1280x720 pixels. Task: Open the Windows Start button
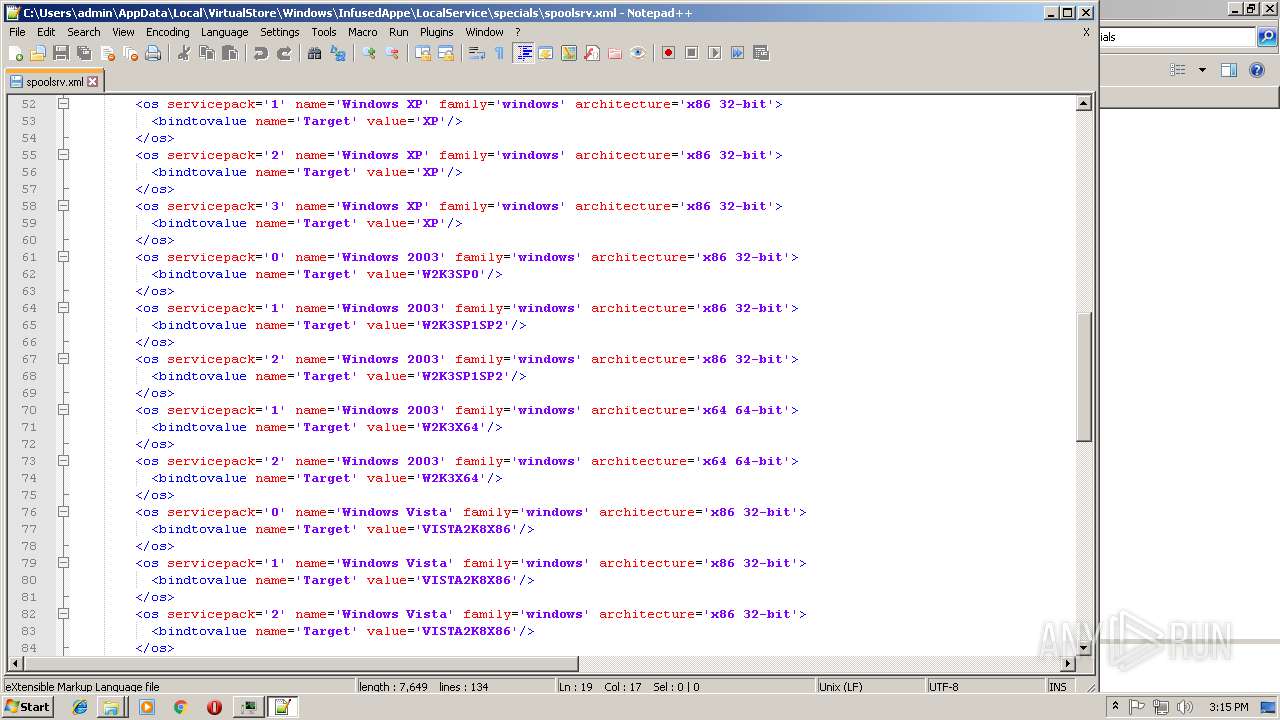28,707
